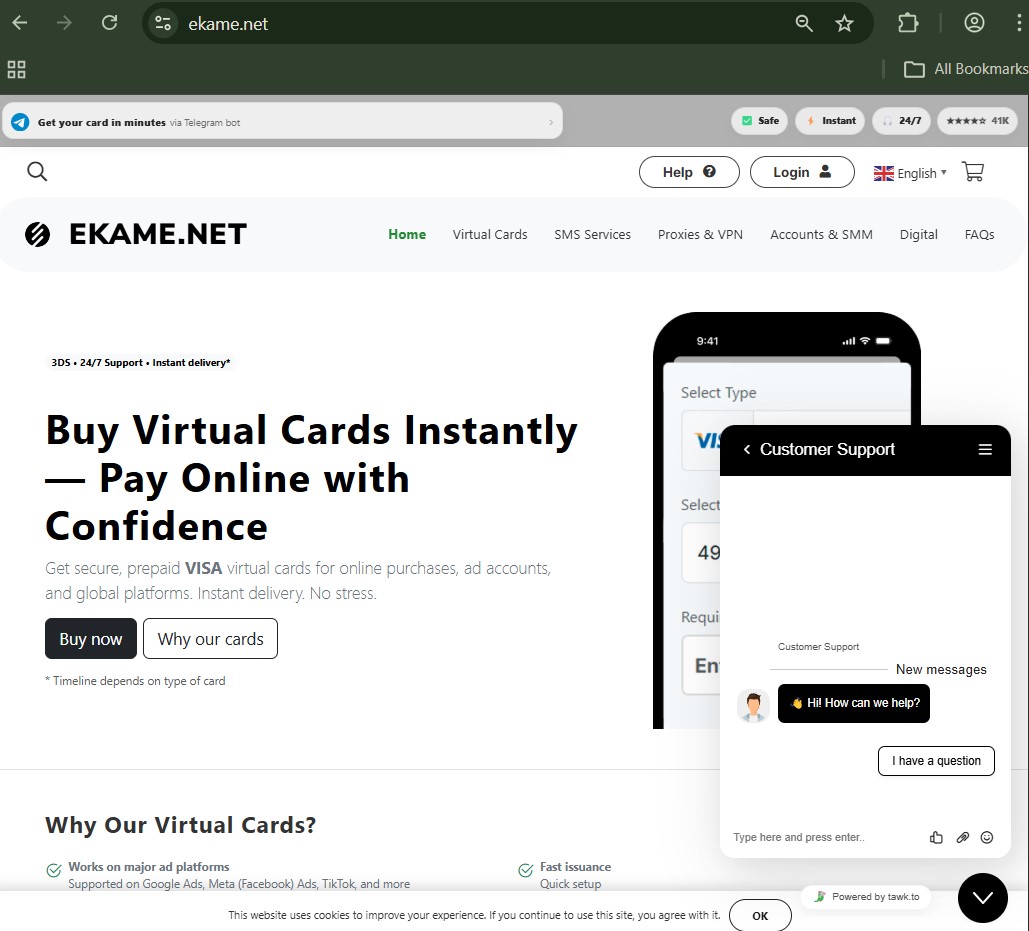This screenshot has width=1029, height=931.
Task: Attach a file in the chat
Action: coord(962,837)
